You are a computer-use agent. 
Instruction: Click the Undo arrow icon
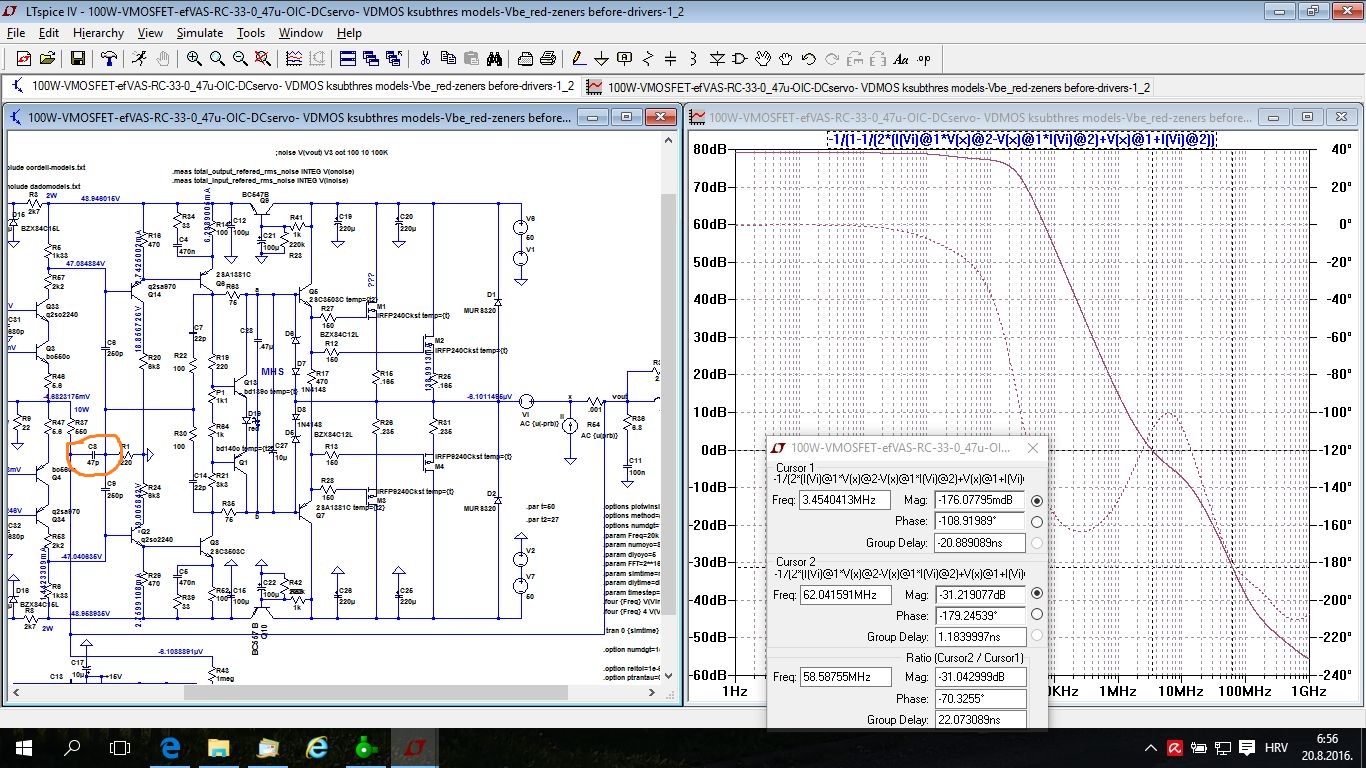(x=809, y=59)
